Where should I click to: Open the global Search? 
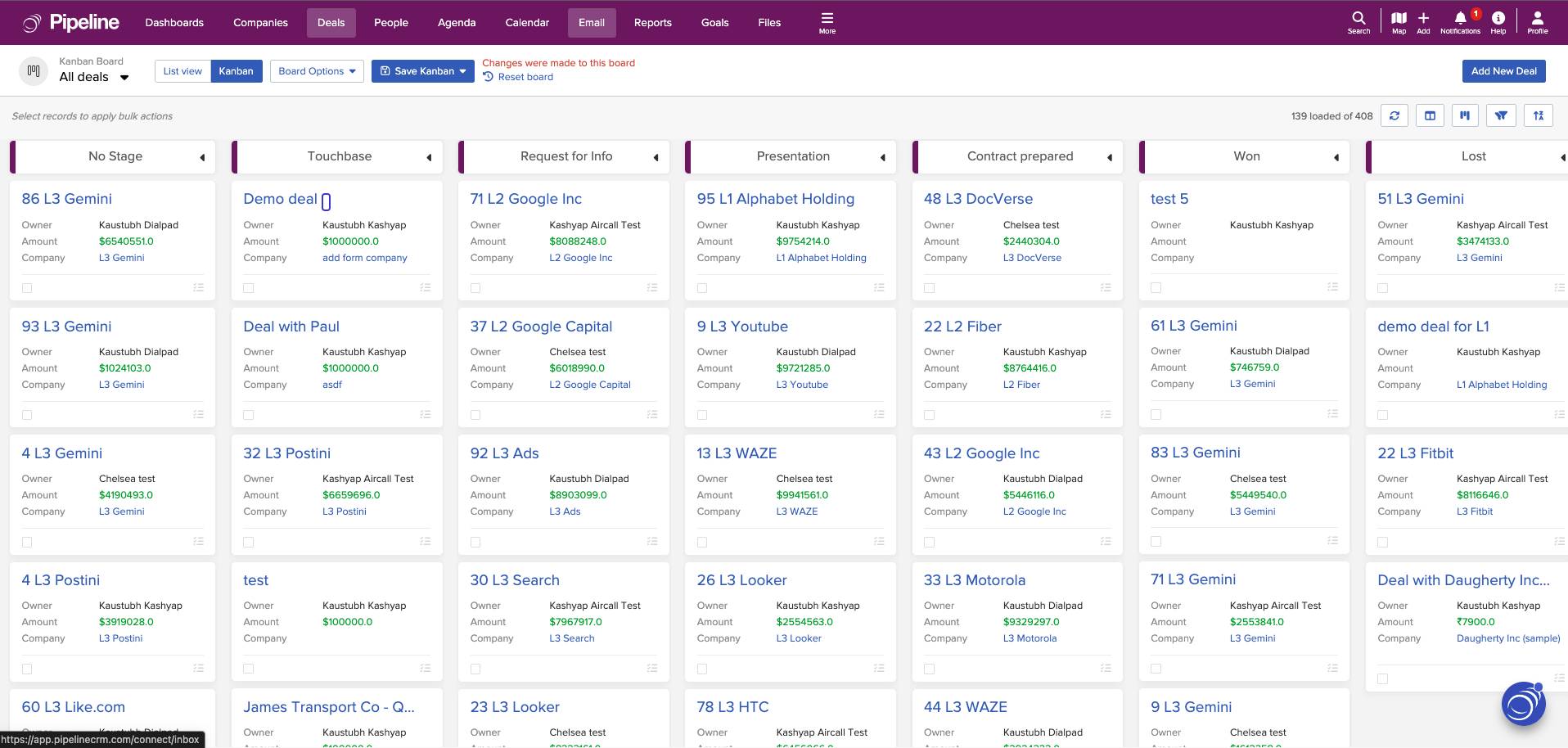pyautogui.click(x=1358, y=21)
